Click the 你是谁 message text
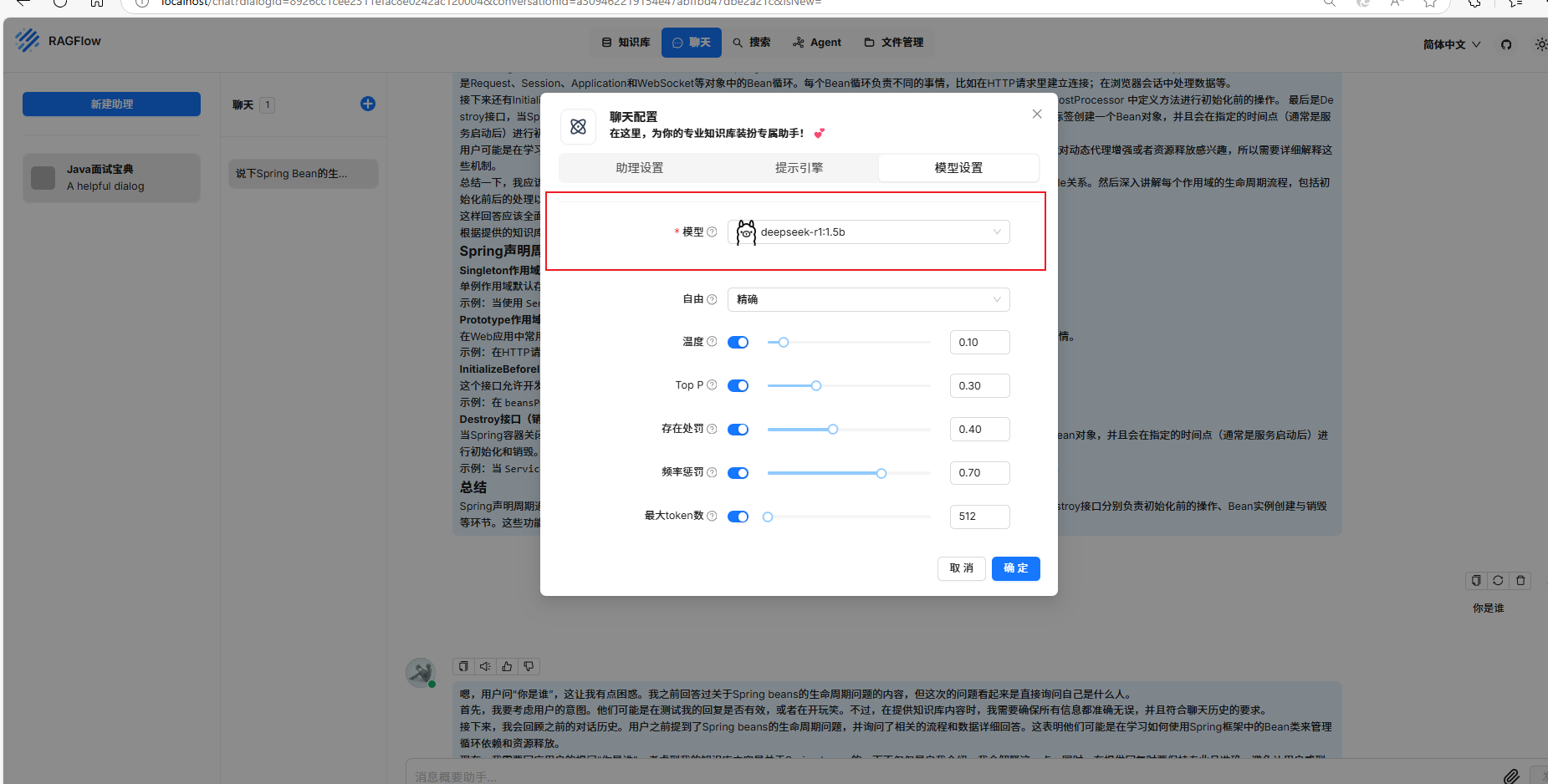This screenshot has height=784, width=1548. 1488,608
